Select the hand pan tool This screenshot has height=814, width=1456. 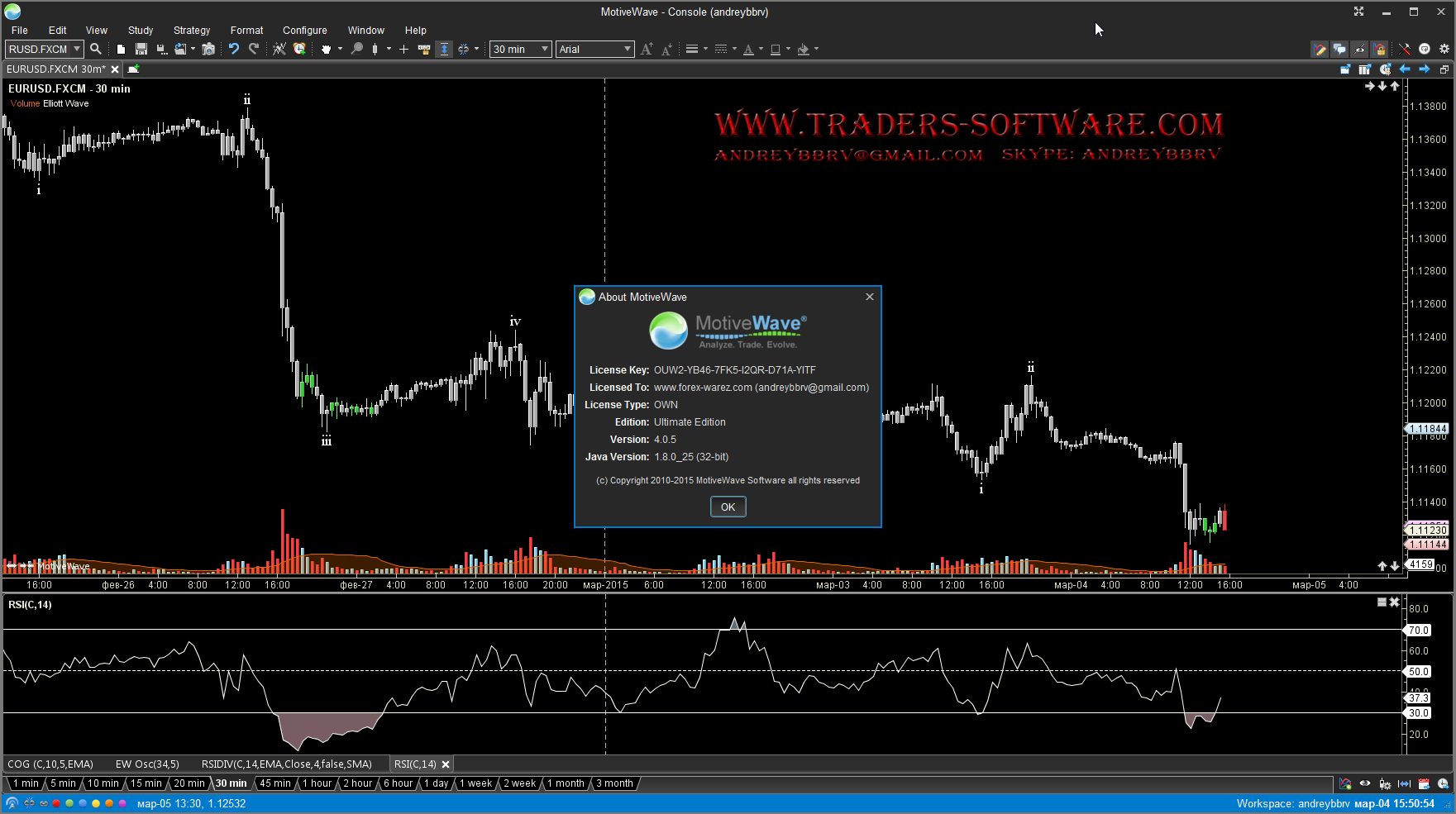pyautogui.click(x=327, y=49)
